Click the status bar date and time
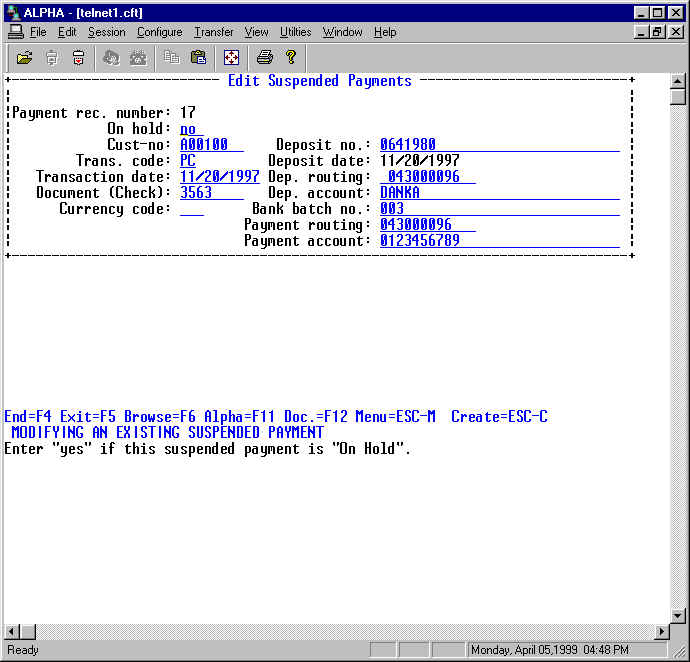The image size is (690, 662). coord(550,650)
